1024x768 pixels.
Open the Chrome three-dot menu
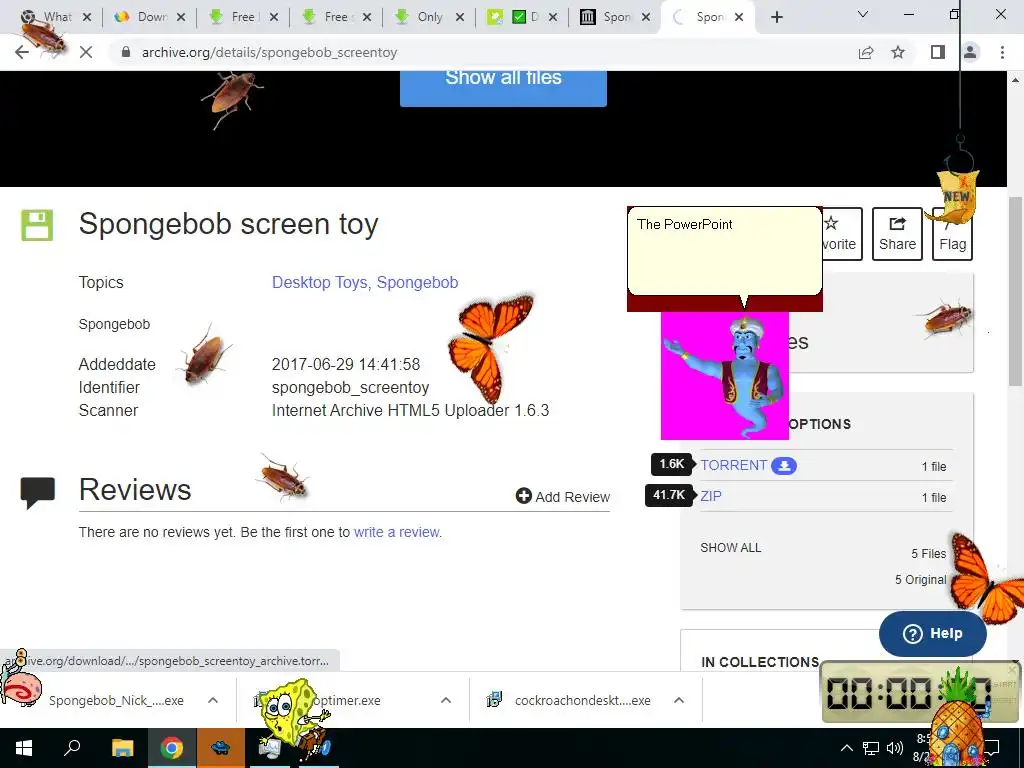point(1002,52)
